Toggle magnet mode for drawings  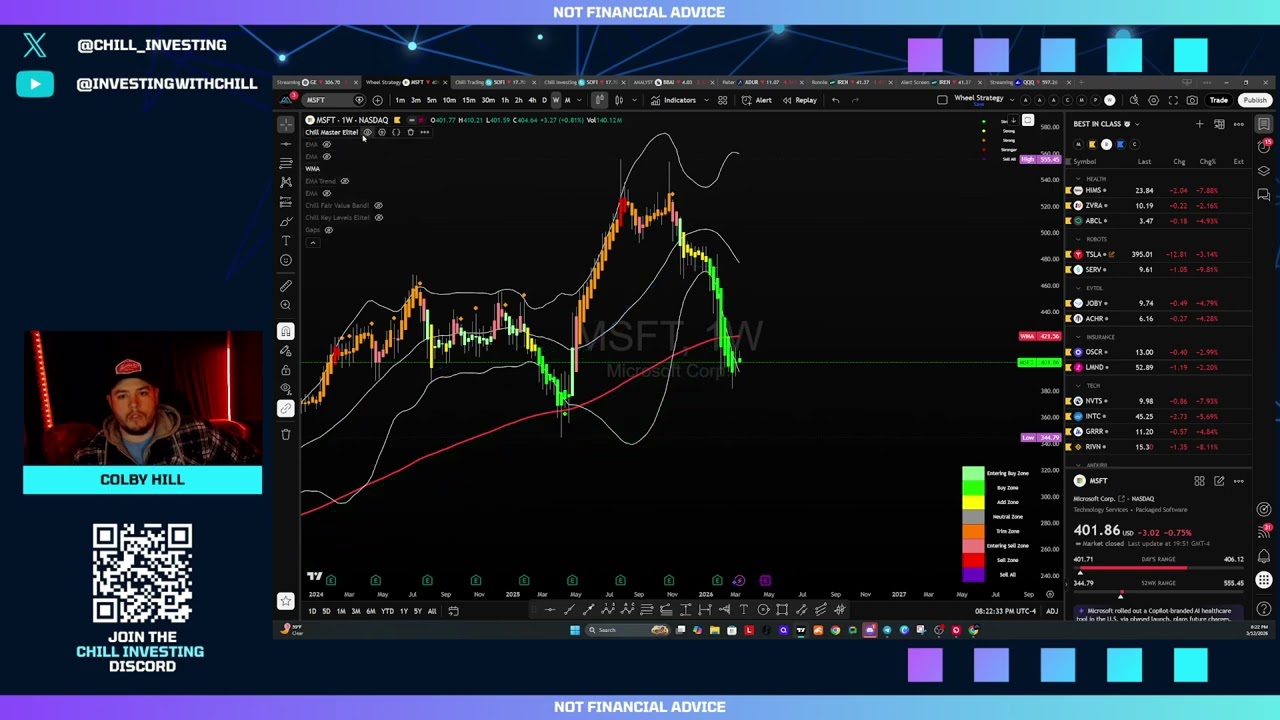point(286,330)
